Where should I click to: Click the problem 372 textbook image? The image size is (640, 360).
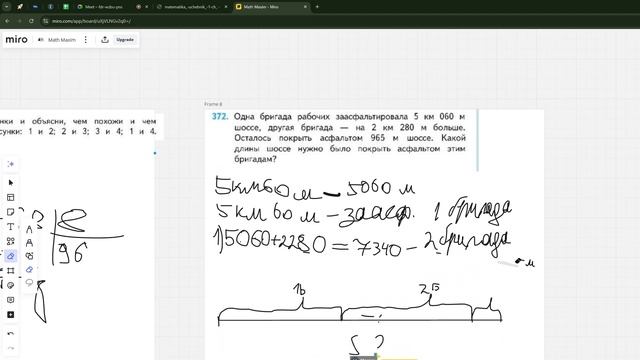point(341,140)
